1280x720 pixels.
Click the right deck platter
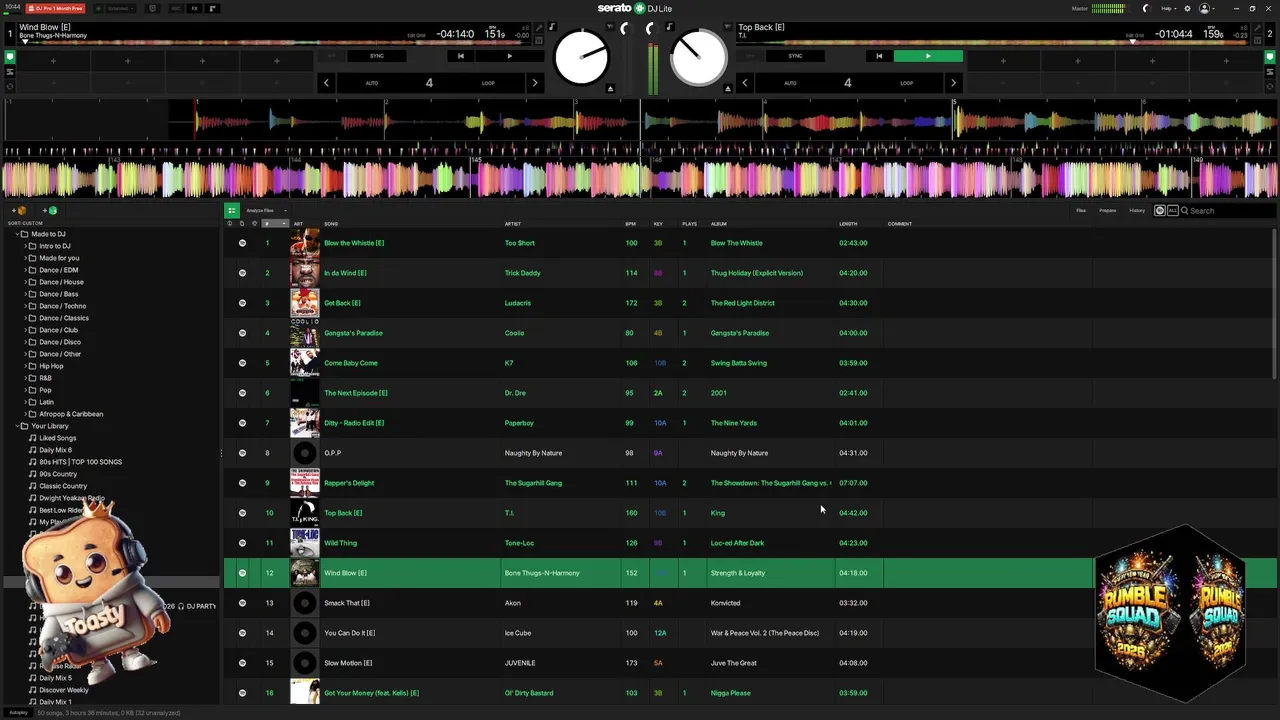coord(699,58)
